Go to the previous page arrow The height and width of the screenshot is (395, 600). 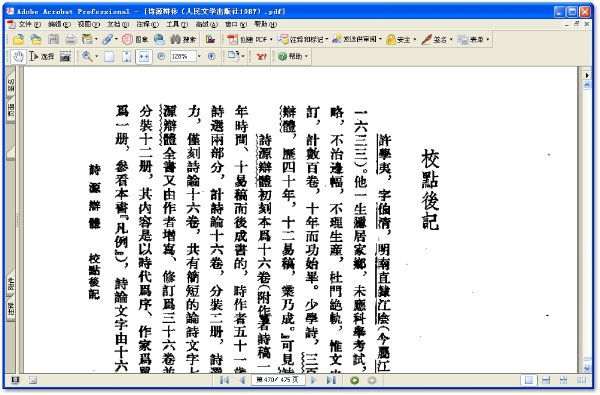(242, 380)
